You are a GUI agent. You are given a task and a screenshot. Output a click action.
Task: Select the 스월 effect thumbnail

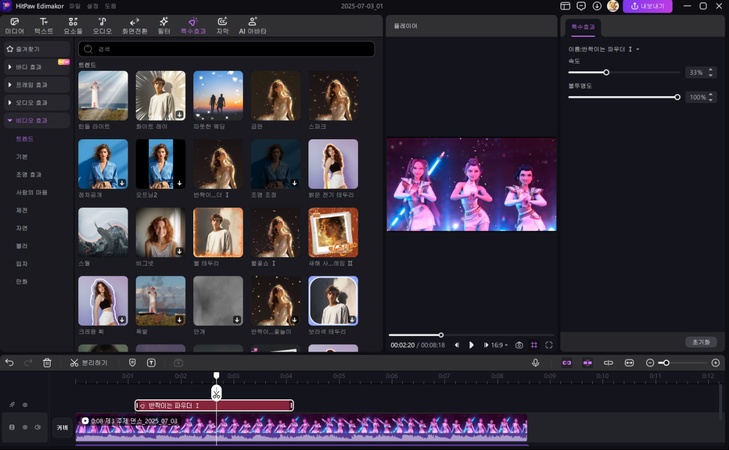pos(103,232)
